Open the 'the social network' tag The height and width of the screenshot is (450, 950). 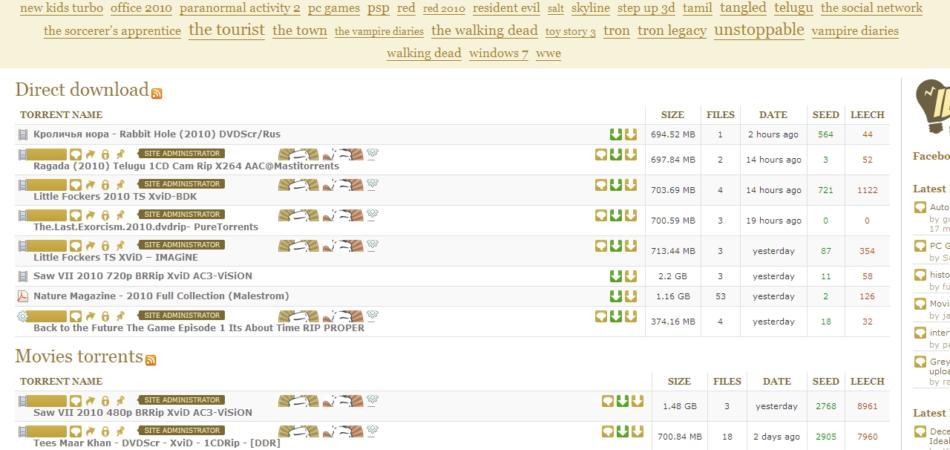click(x=872, y=8)
